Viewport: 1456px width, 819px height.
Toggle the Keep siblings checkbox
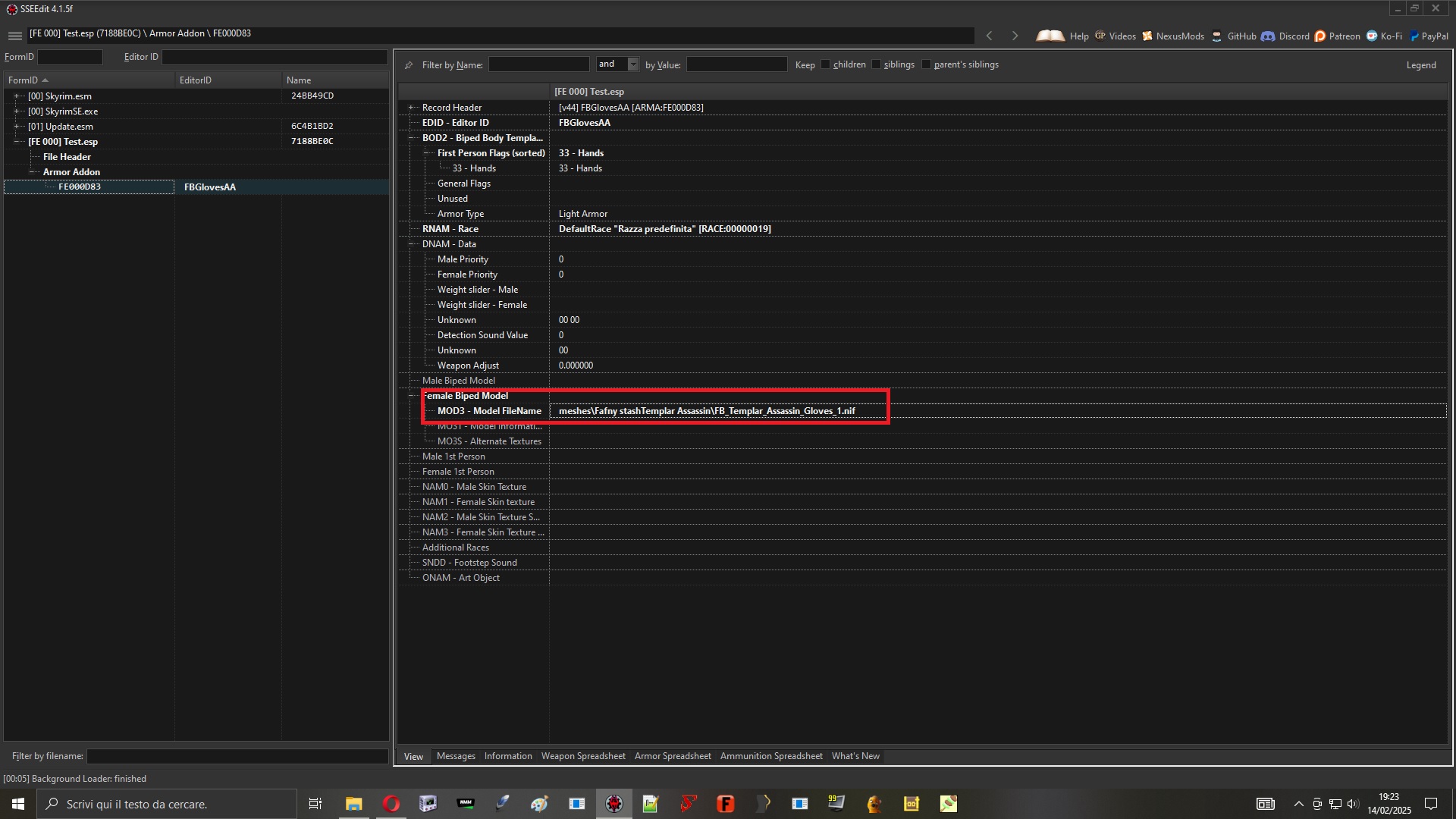pyautogui.click(x=876, y=64)
